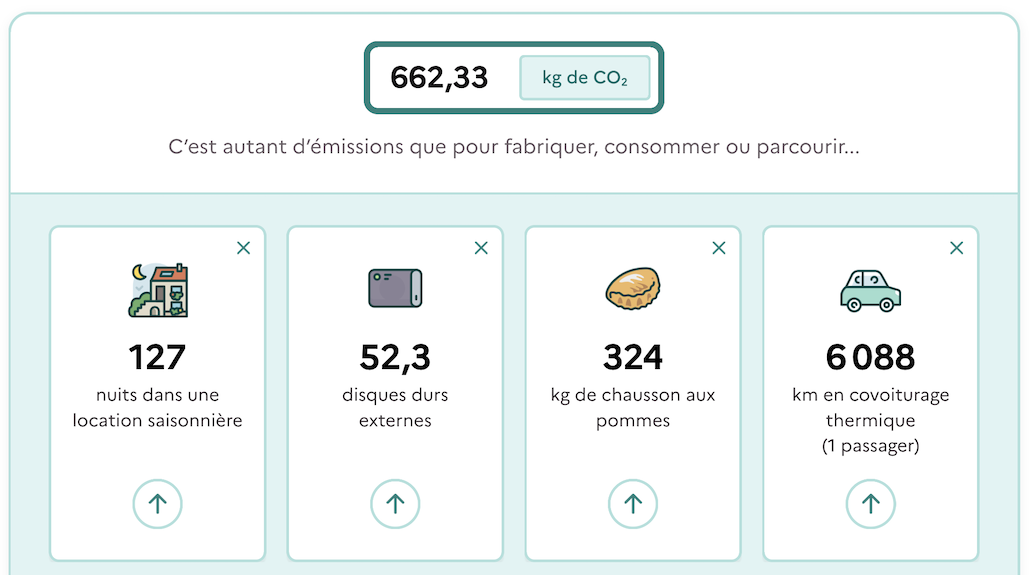Edit the 662,33 emissions value field
The width and height of the screenshot is (1032, 575).
[440, 78]
